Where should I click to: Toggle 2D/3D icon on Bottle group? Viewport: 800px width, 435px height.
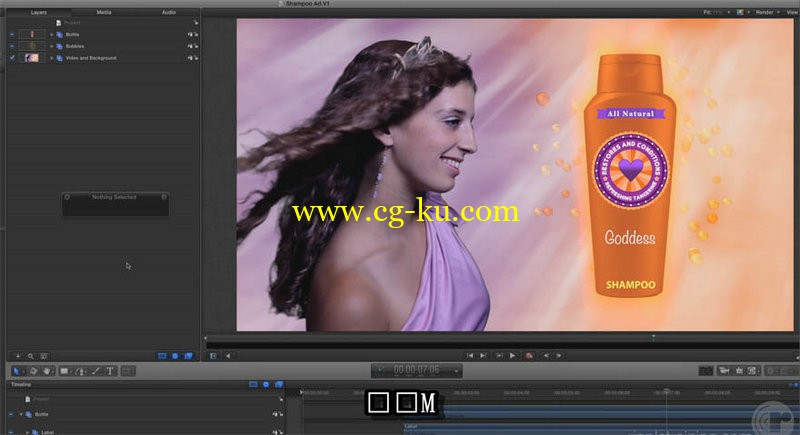coord(190,34)
